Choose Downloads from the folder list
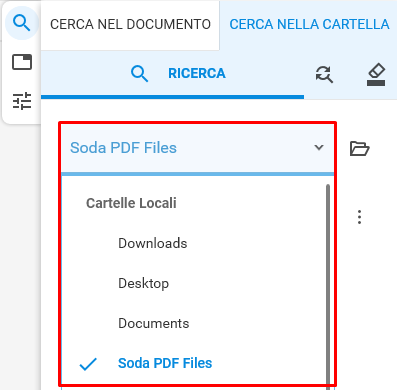Viewport: 397px width, 390px height. [153, 243]
